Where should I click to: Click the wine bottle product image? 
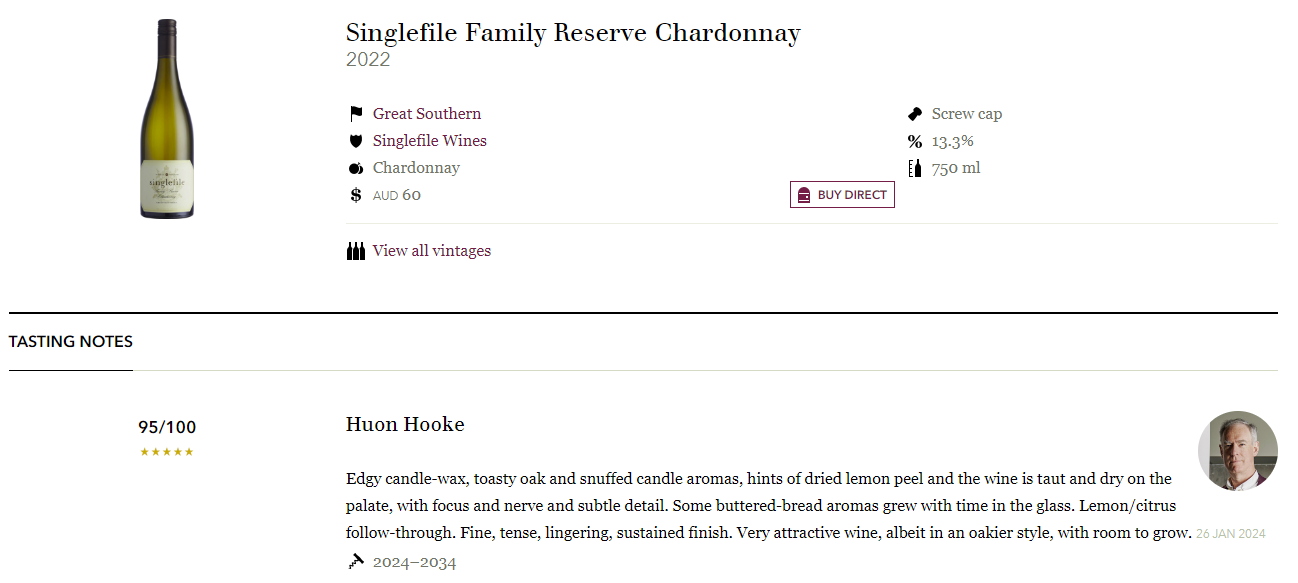(167, 119)
